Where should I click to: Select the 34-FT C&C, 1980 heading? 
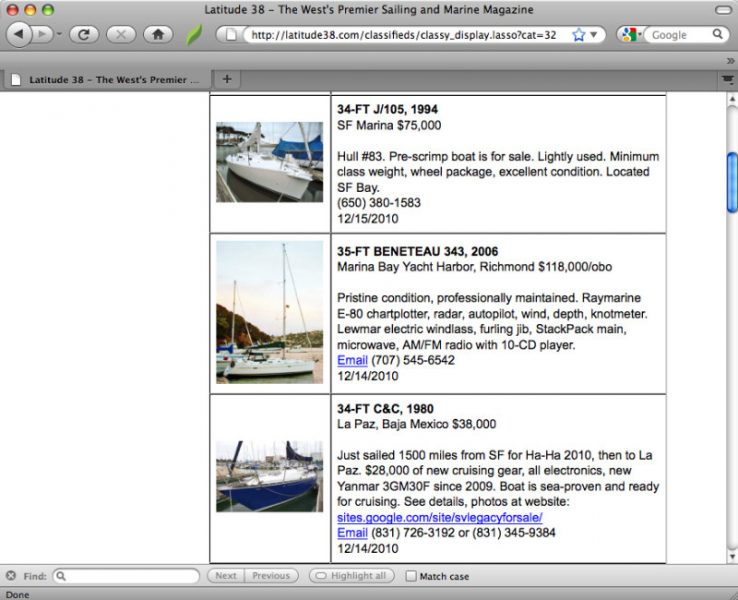(385, 409)
